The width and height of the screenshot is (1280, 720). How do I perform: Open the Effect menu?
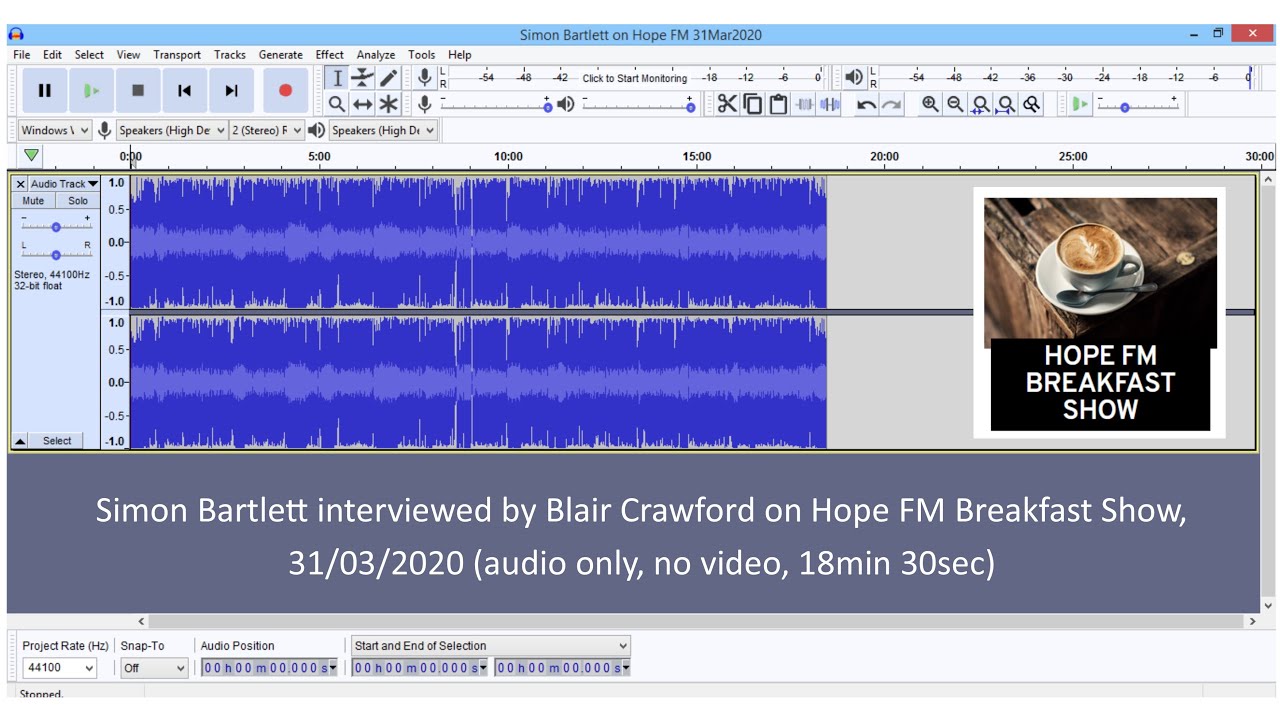(330, 55)
